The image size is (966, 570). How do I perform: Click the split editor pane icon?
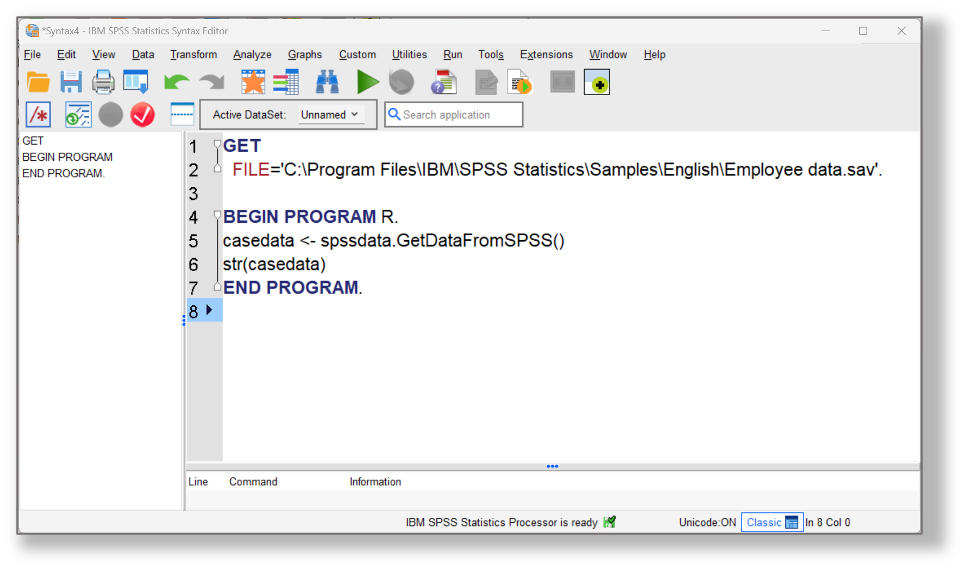182,114
